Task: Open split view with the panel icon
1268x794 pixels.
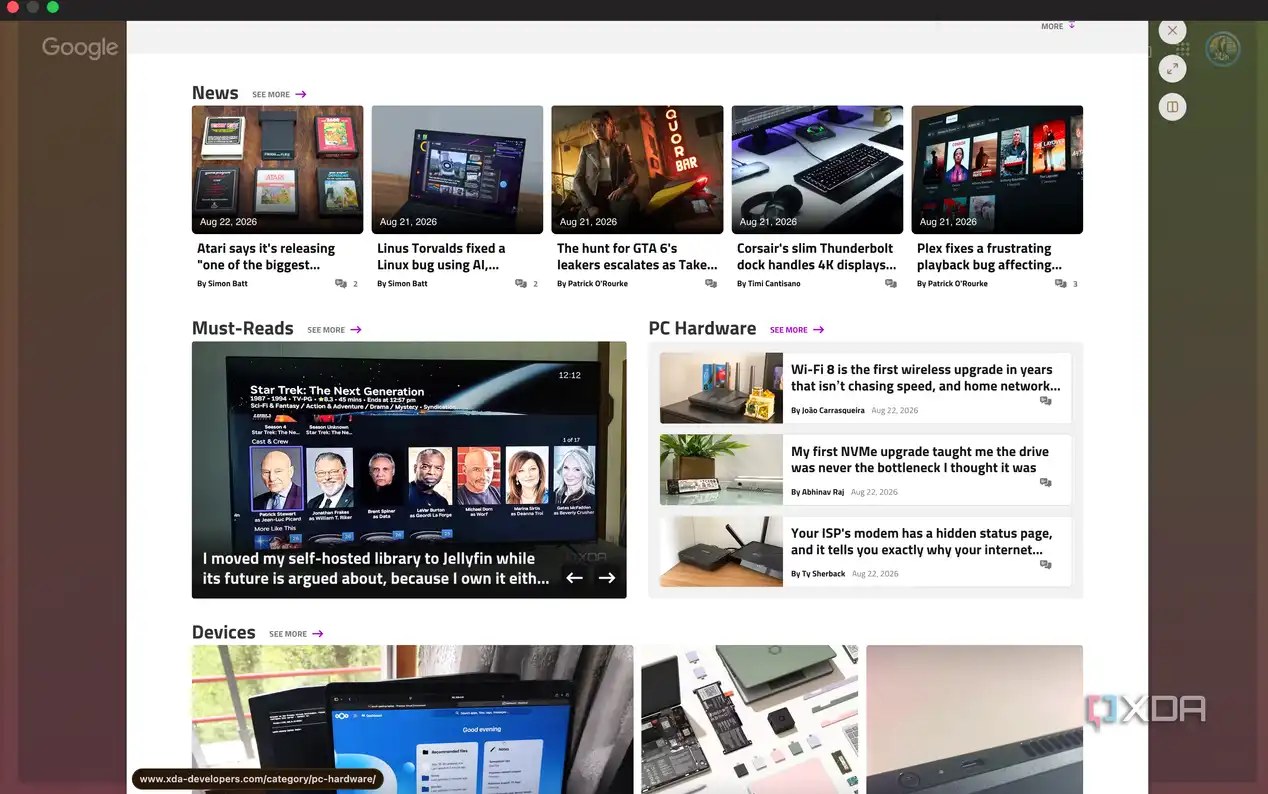Action: coord(1173,106)
